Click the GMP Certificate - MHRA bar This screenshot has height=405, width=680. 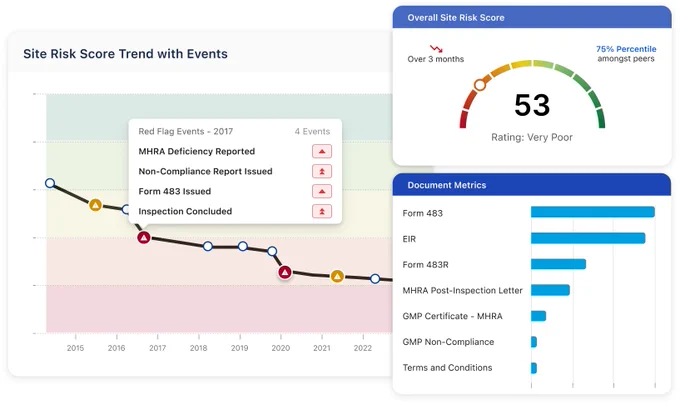[539, 316]
